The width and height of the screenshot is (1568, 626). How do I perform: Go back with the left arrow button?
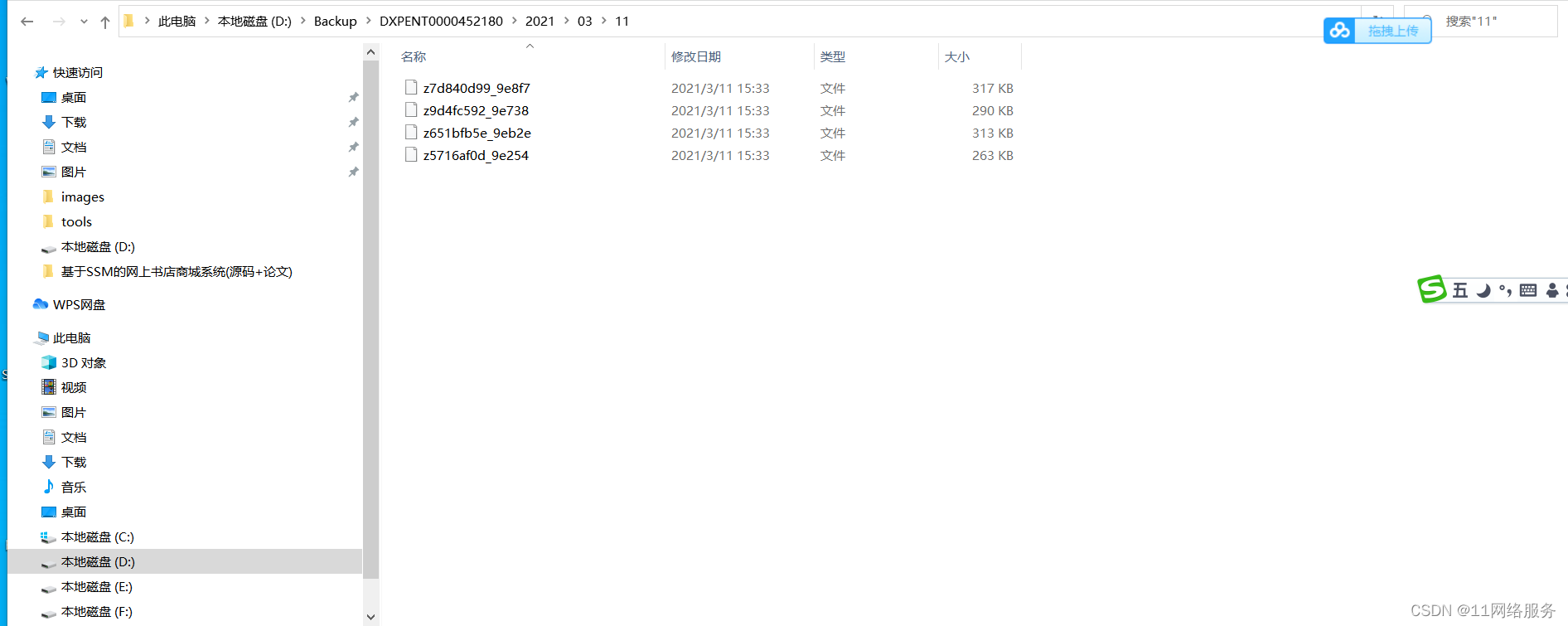point(27,22)
